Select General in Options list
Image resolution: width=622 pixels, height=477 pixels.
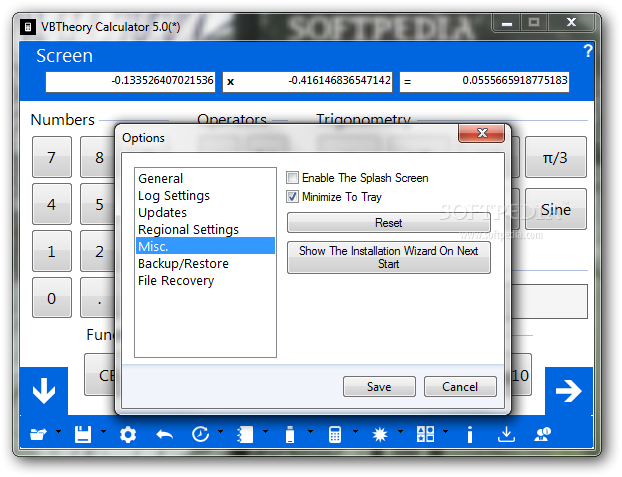click(205, 178)
